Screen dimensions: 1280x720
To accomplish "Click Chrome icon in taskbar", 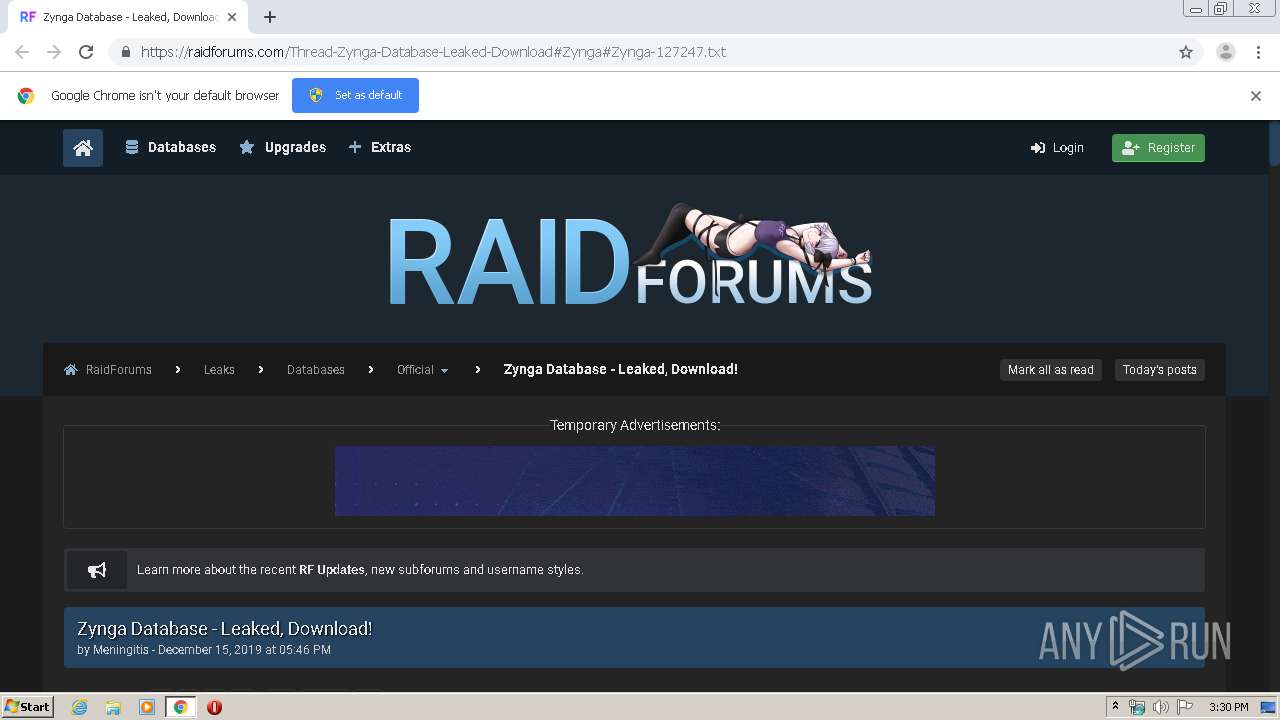I will point(181,707).
